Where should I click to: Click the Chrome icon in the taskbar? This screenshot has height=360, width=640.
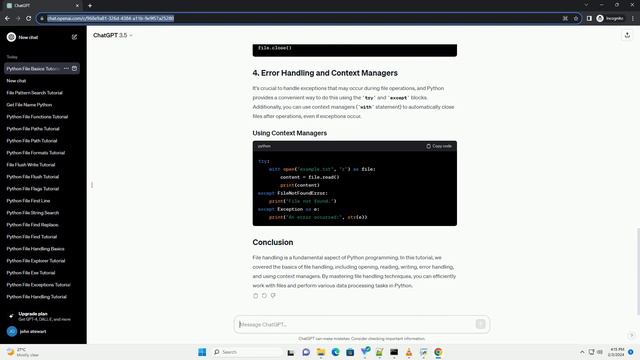click(438, 352)
